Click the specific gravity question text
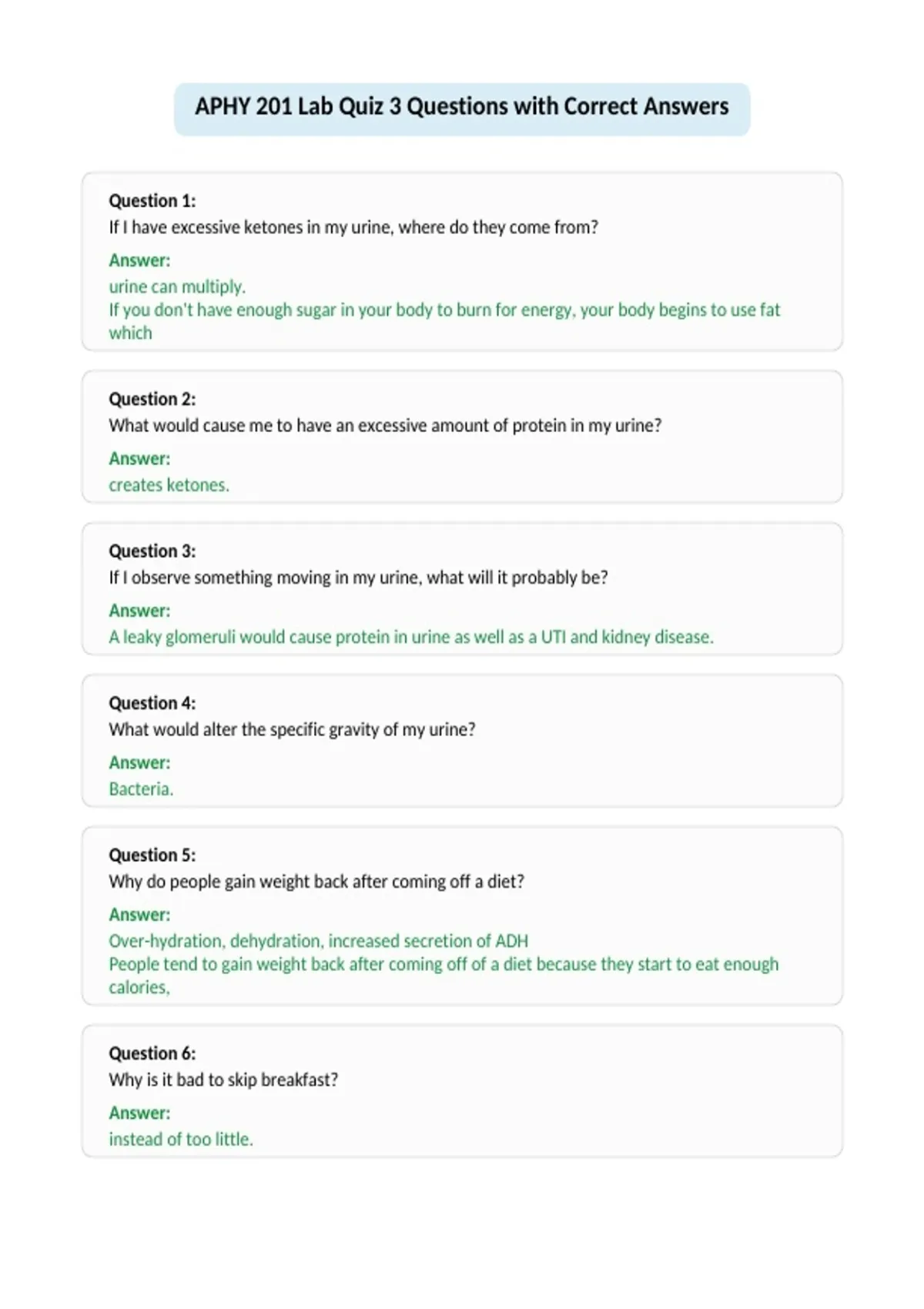924x1309 pixels. [x=292, y=730]
